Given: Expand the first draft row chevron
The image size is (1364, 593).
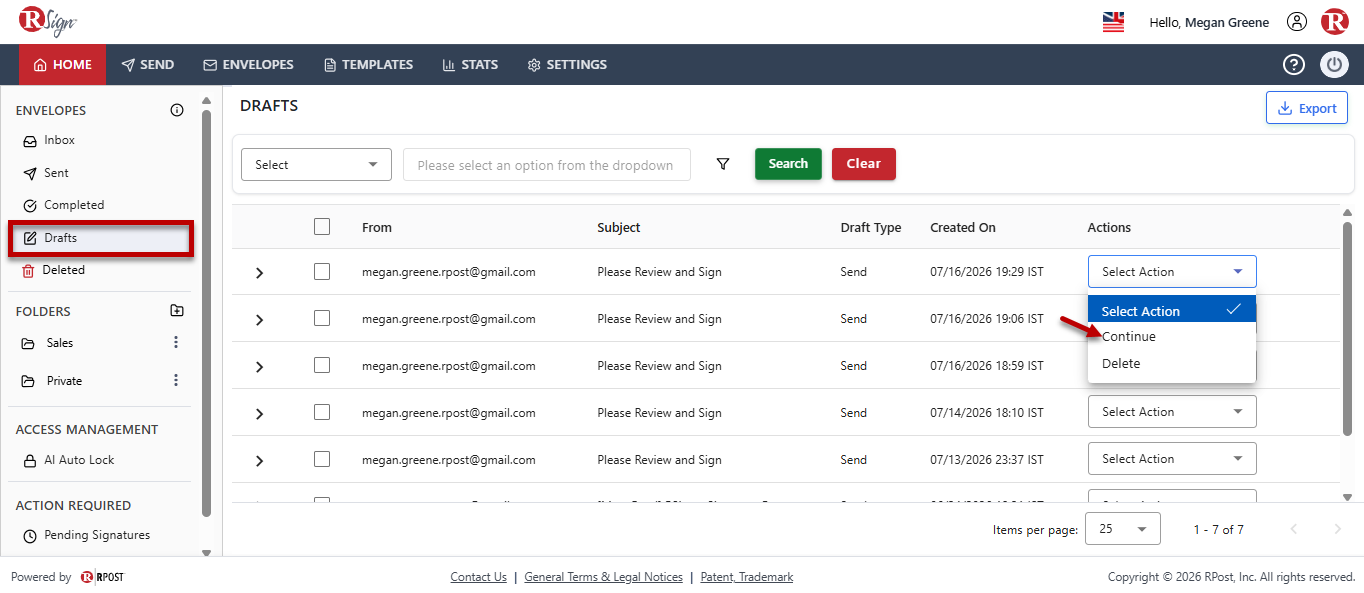Looking at the screenshot, I should [x=260, y=273].
